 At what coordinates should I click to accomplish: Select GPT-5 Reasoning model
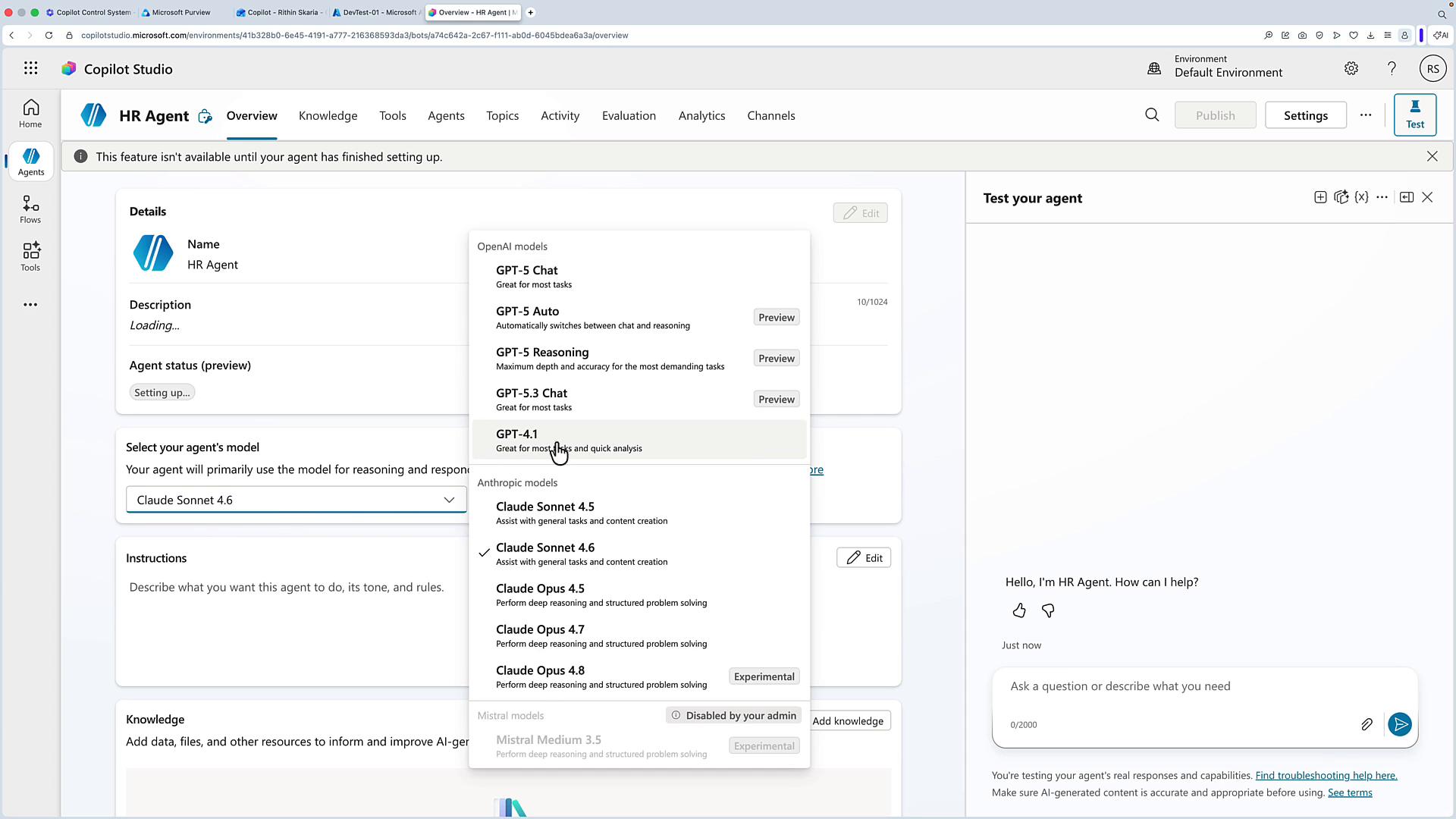[639, 359]
